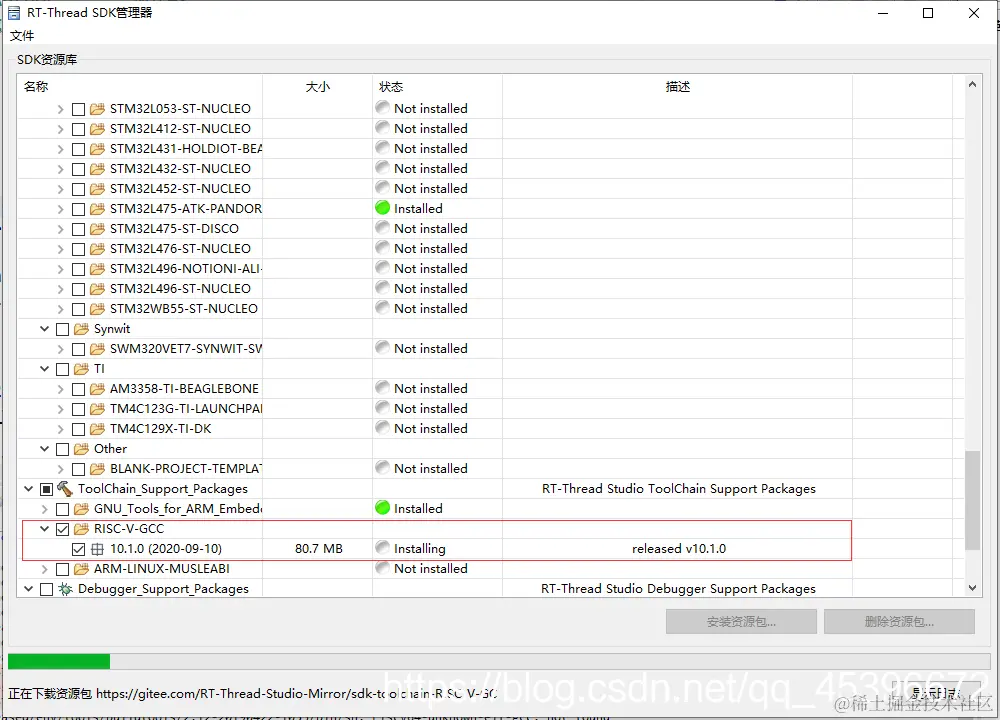The image size is (1000, 720).
Task: Click the hammer icon of ToolChain_Support_Packages
Action: [65, 489]
